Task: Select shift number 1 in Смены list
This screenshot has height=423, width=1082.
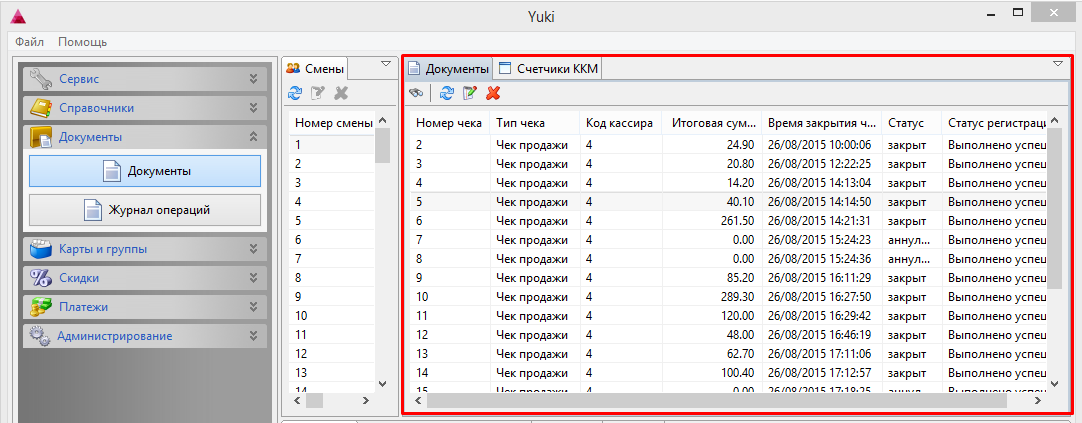Action: click(x=333, y=145)
